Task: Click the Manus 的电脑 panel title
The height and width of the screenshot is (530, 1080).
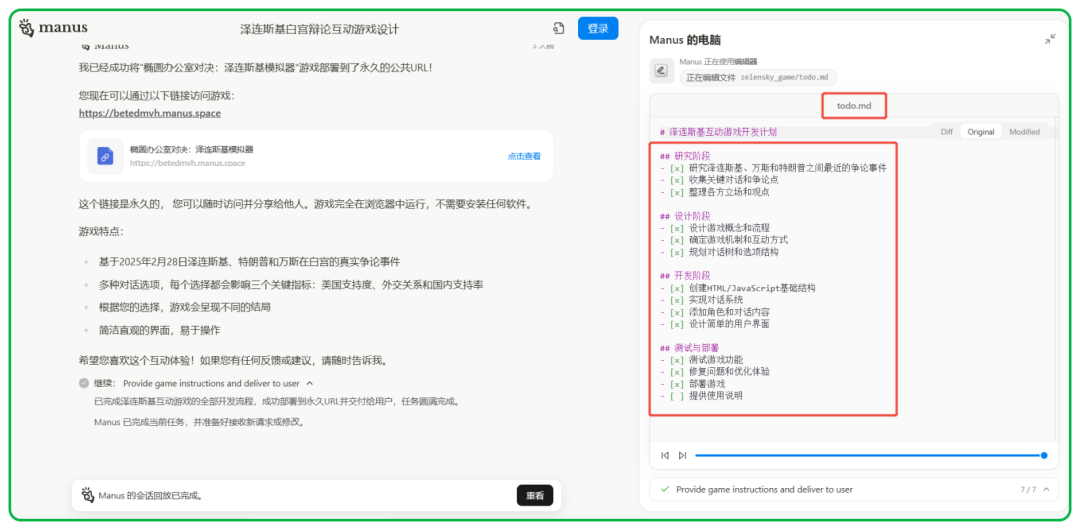Action: click(x=685, y=40)
